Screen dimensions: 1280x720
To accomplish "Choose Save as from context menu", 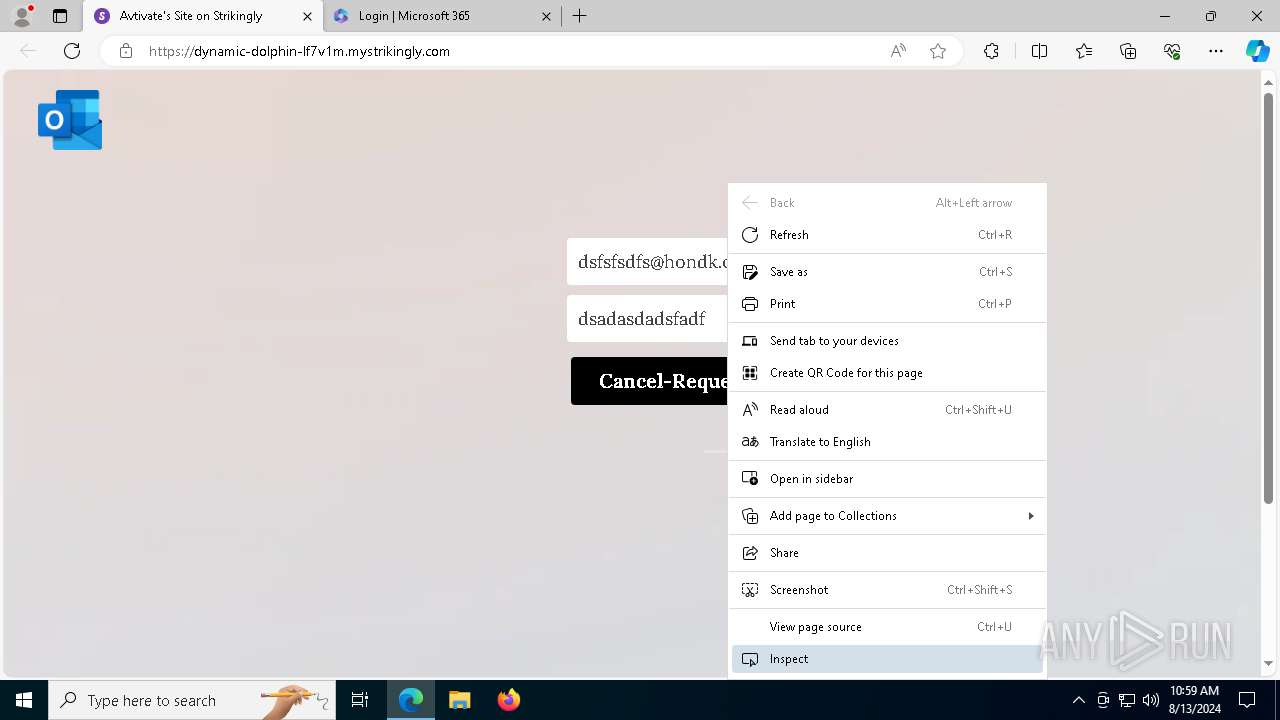I will coord(887,272).
